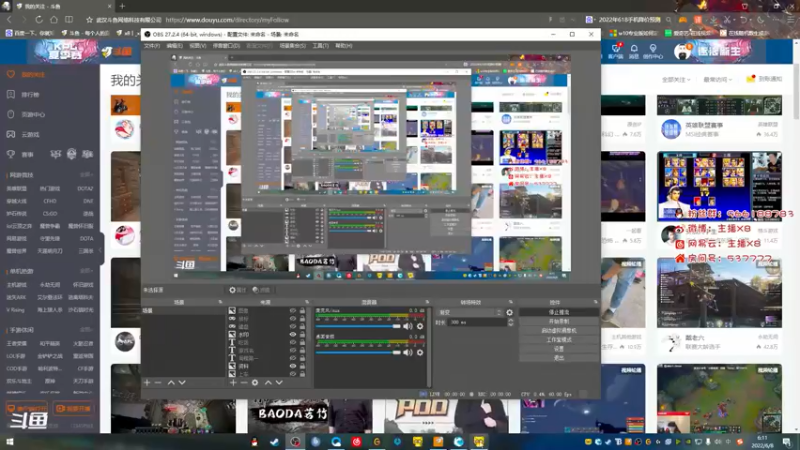Expand 全部 beside 单机热游 category
Image resolution: width=800 pixels, height=450 pixels.
coord(86,271)
